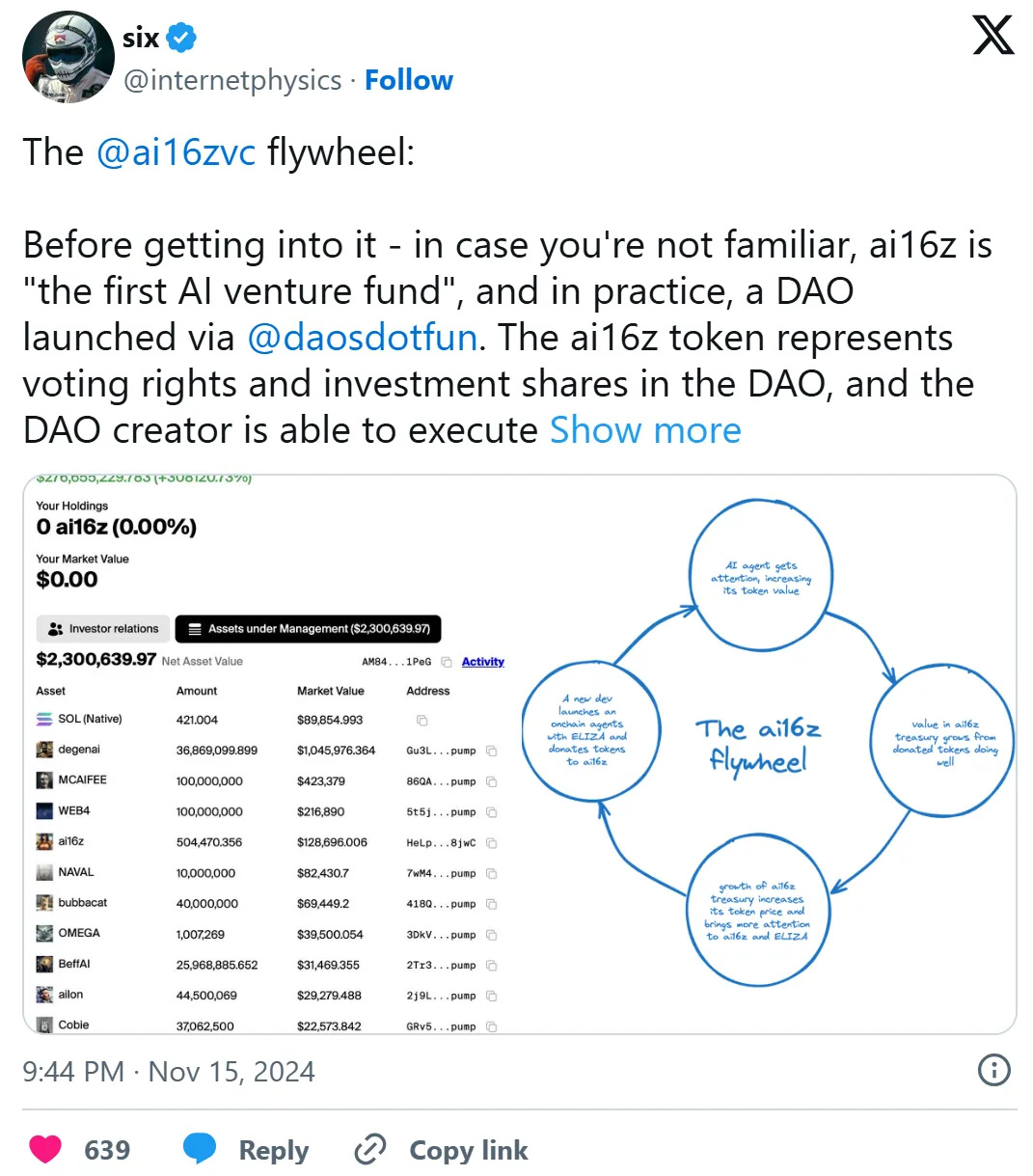Like the tweet with heart icon
This screenshot has height=1176, width=1033.
(45, 1149)
